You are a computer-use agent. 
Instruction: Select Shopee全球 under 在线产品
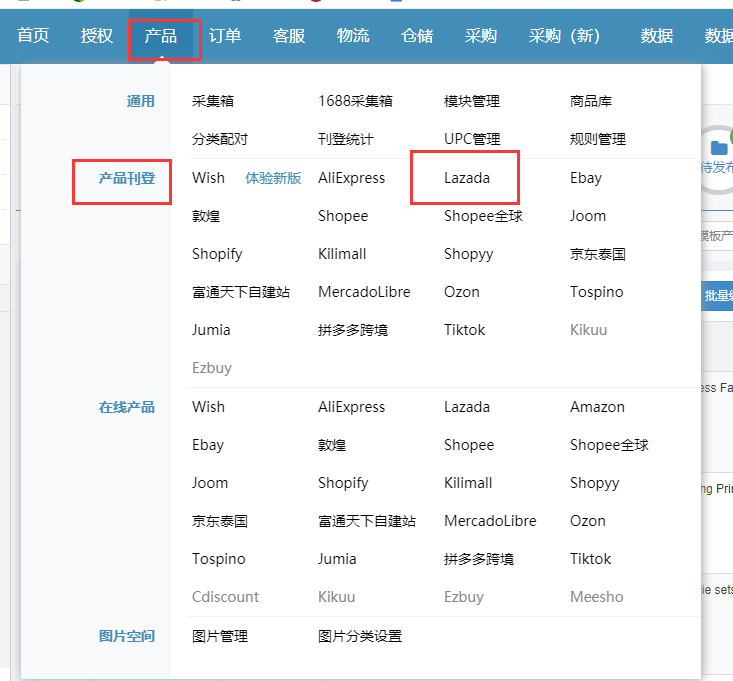610,445
